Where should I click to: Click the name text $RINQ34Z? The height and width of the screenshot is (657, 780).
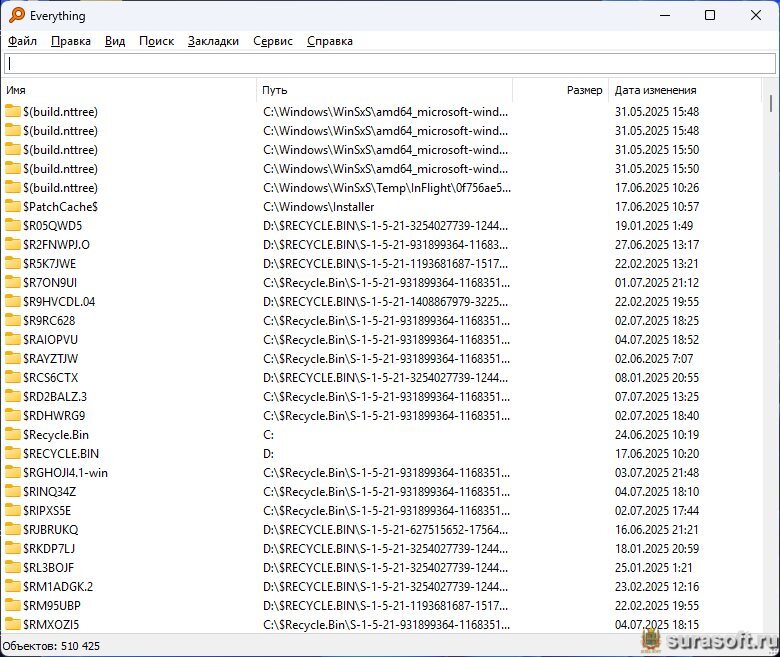coord(49,491)
